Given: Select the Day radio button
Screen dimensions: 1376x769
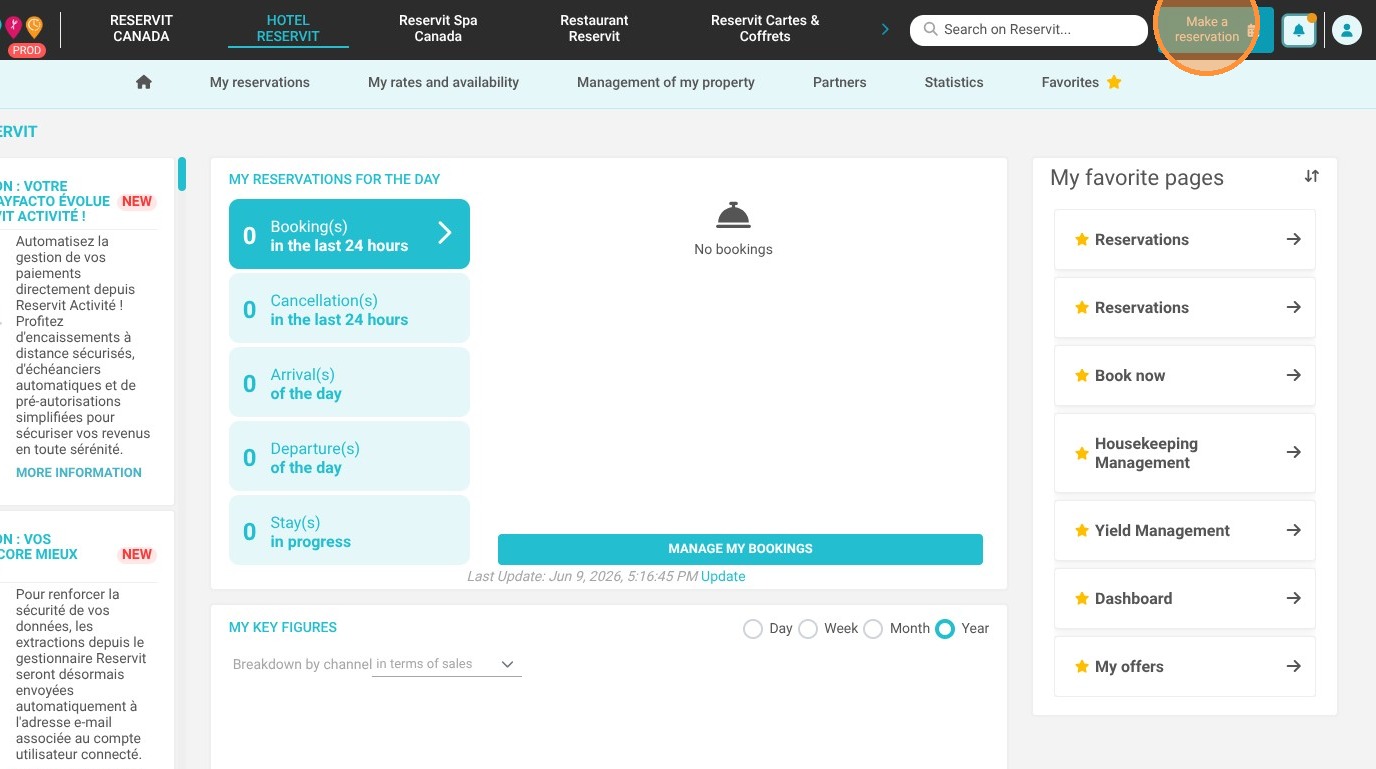Looking at the screenshot, I should (753, 629).
